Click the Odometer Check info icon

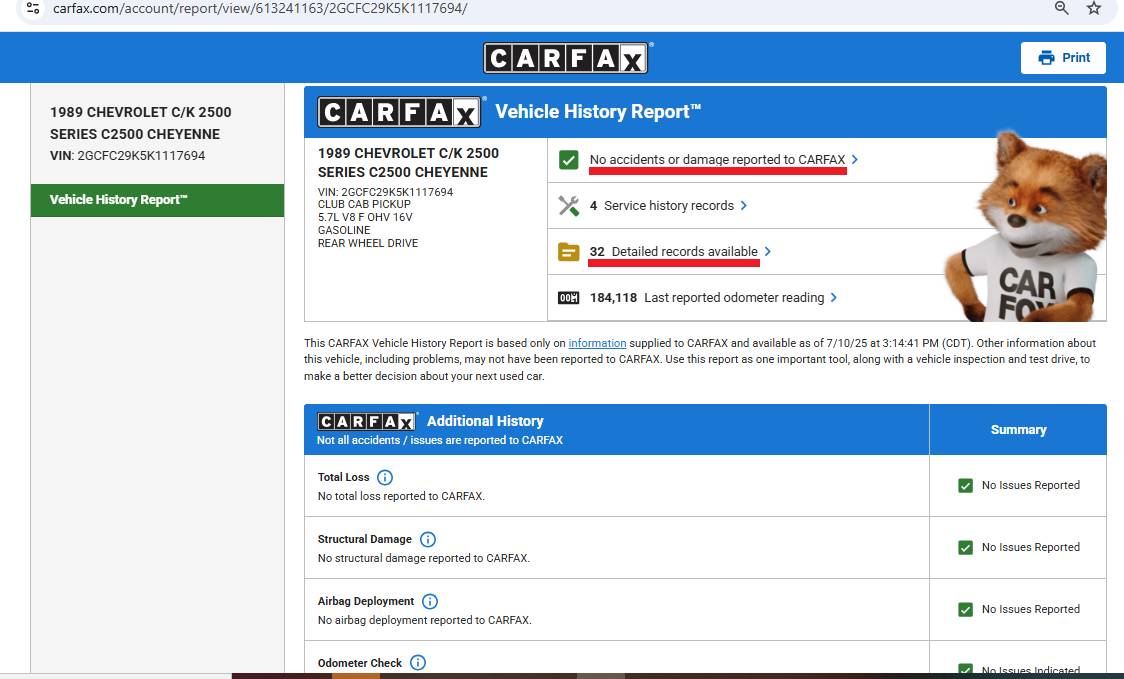418,663
